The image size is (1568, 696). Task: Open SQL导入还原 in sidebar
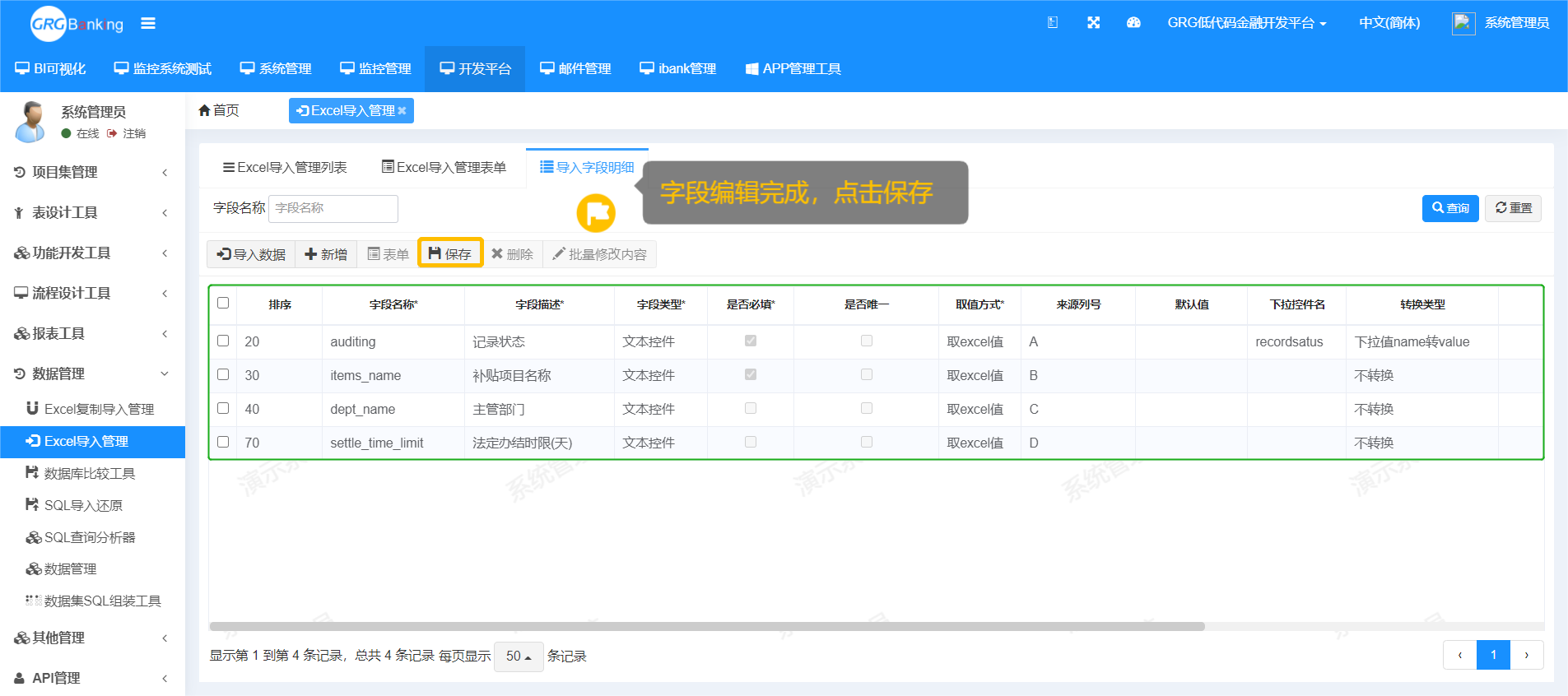pyautogui.click(x=92, y=505)
